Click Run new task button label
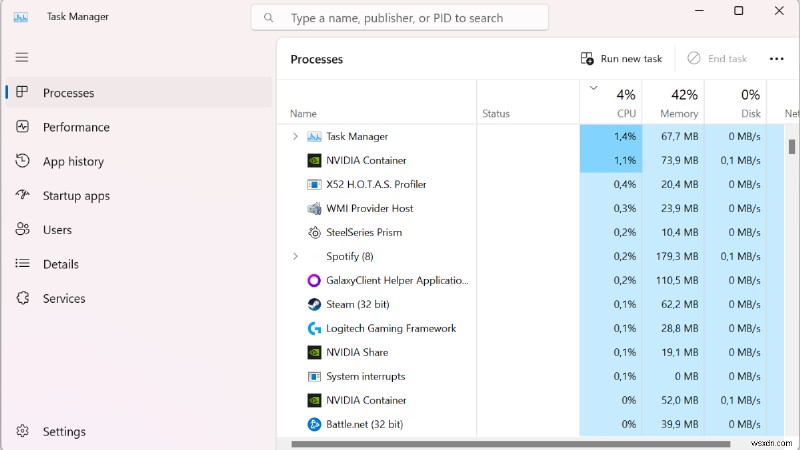Screen dimensions: 800x450 click(631, 59)
